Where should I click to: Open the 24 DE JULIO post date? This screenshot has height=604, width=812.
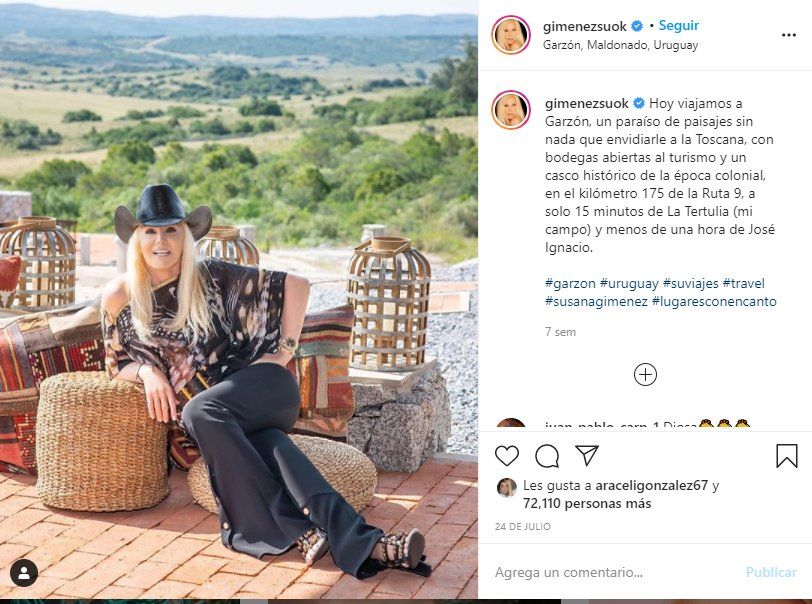523,526
